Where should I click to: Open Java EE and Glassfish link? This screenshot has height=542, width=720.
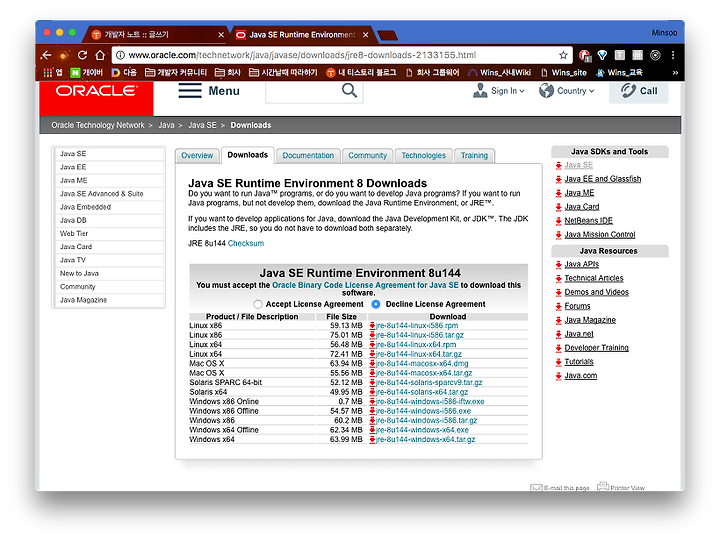point(602,179)
